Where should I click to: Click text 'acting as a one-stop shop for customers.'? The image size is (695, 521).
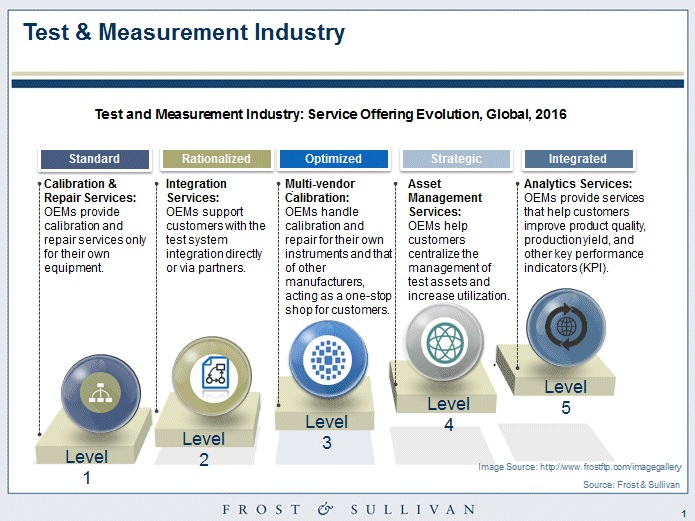point(338,303)
